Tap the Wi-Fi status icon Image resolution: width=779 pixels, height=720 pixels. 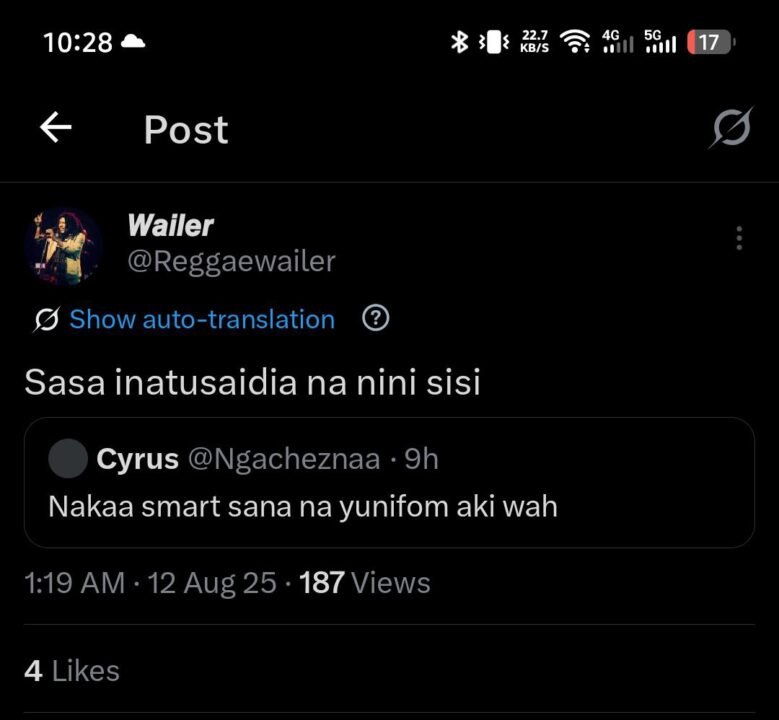pyautogui.click(x=574, y=42)
